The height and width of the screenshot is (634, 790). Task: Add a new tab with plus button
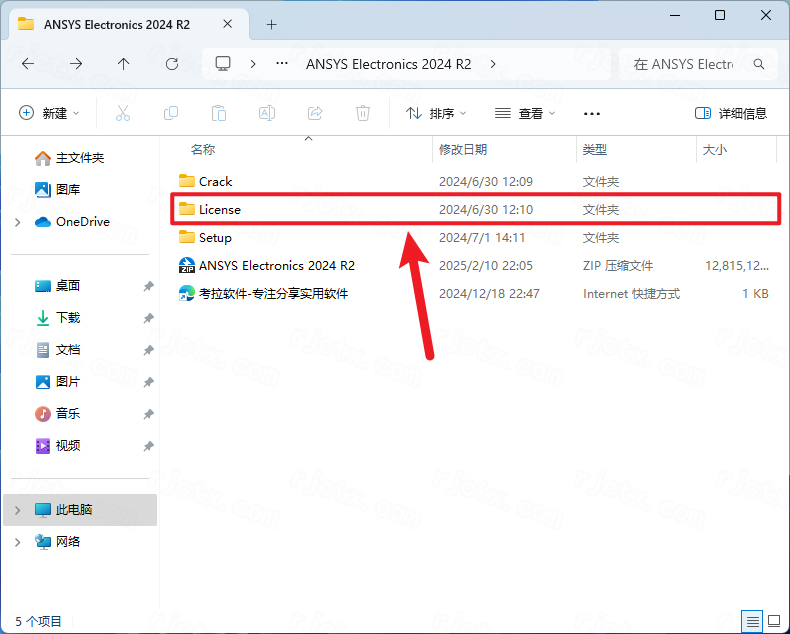(271, 24)
